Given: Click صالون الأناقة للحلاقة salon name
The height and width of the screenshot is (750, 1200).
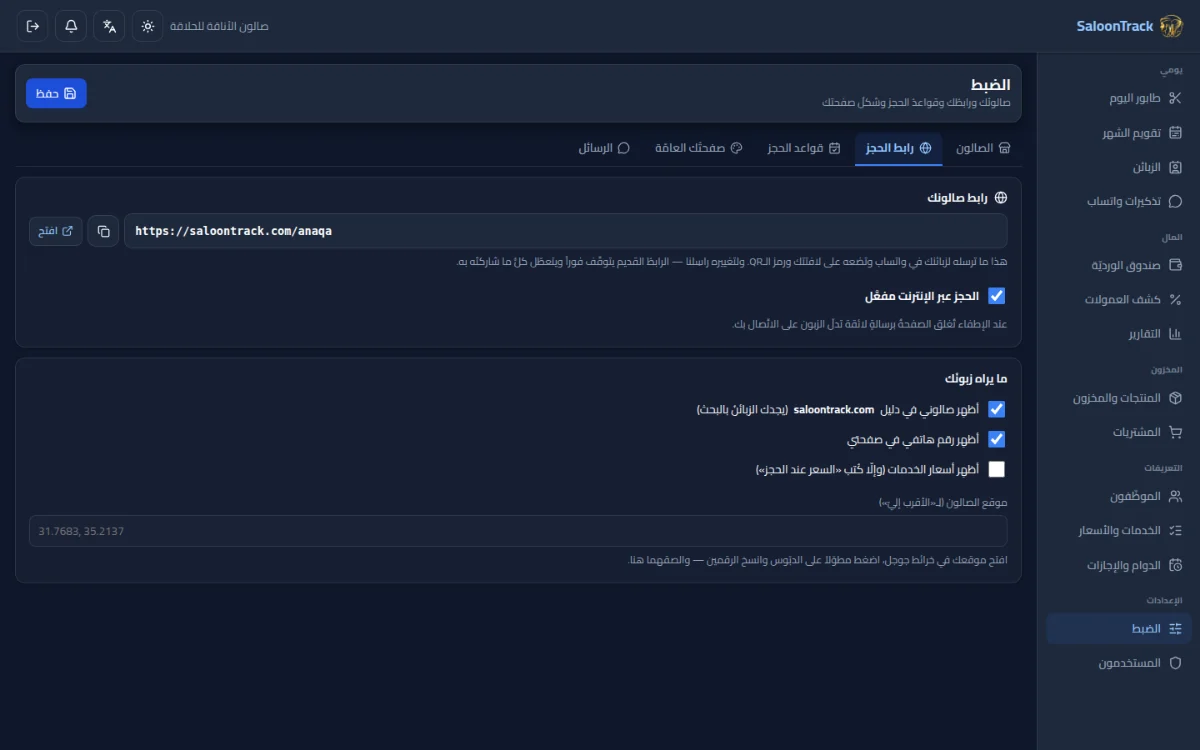Looking at the screenshot, I should pos(219,26).
